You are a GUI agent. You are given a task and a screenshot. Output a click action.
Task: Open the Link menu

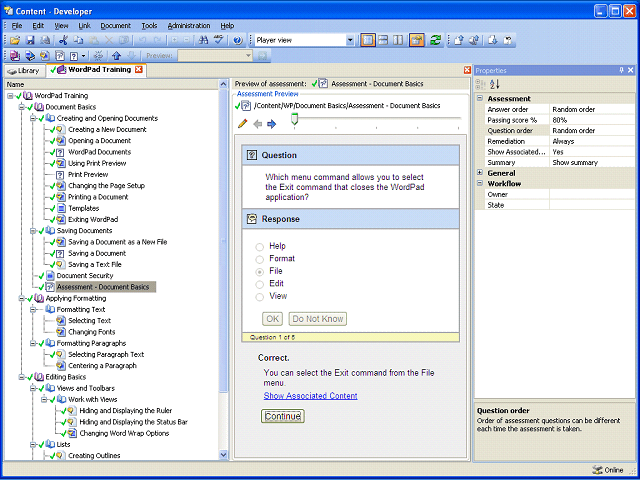pyautogui.click(x=84, y=26)
